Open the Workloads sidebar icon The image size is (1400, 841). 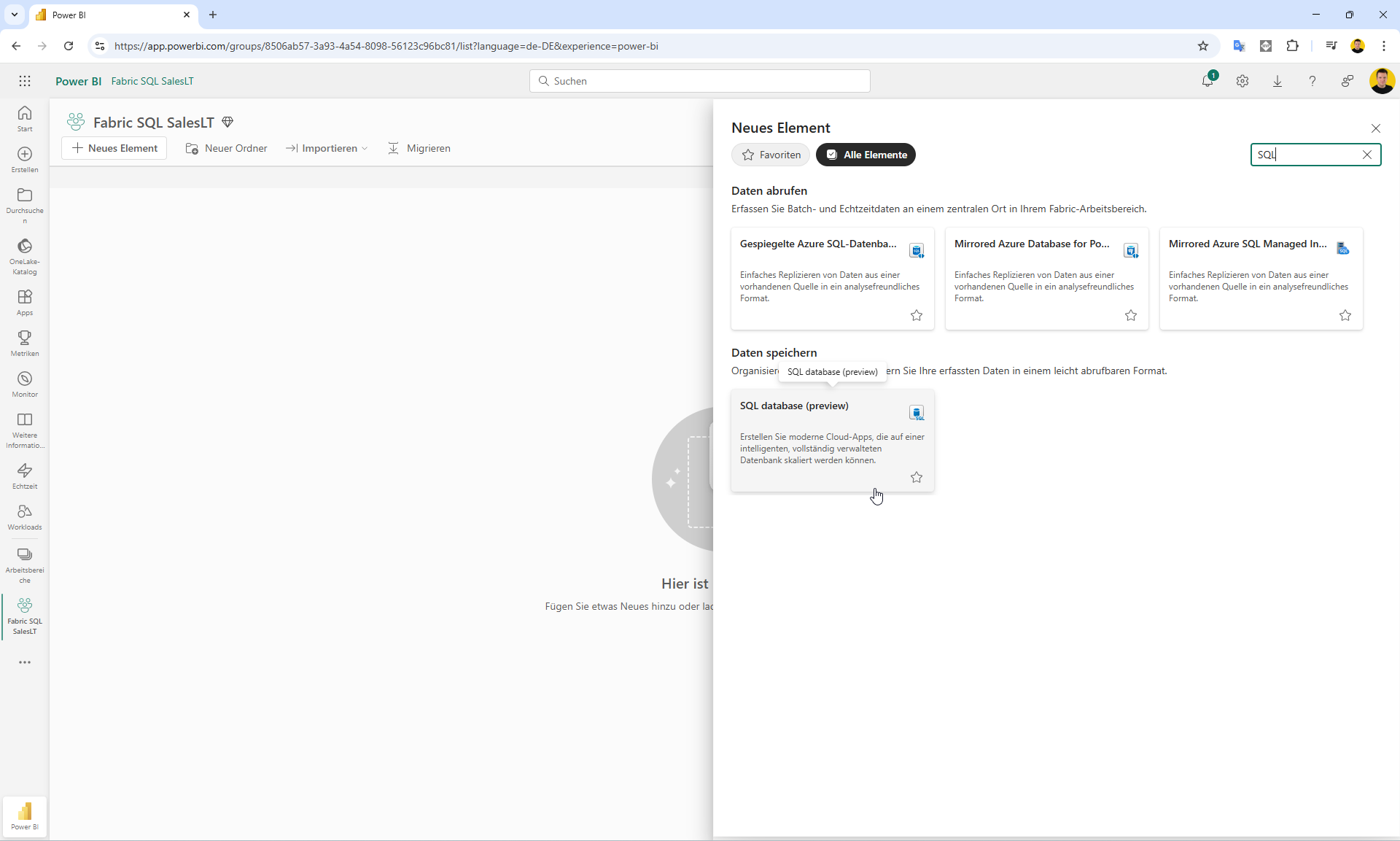click(25, 517)
